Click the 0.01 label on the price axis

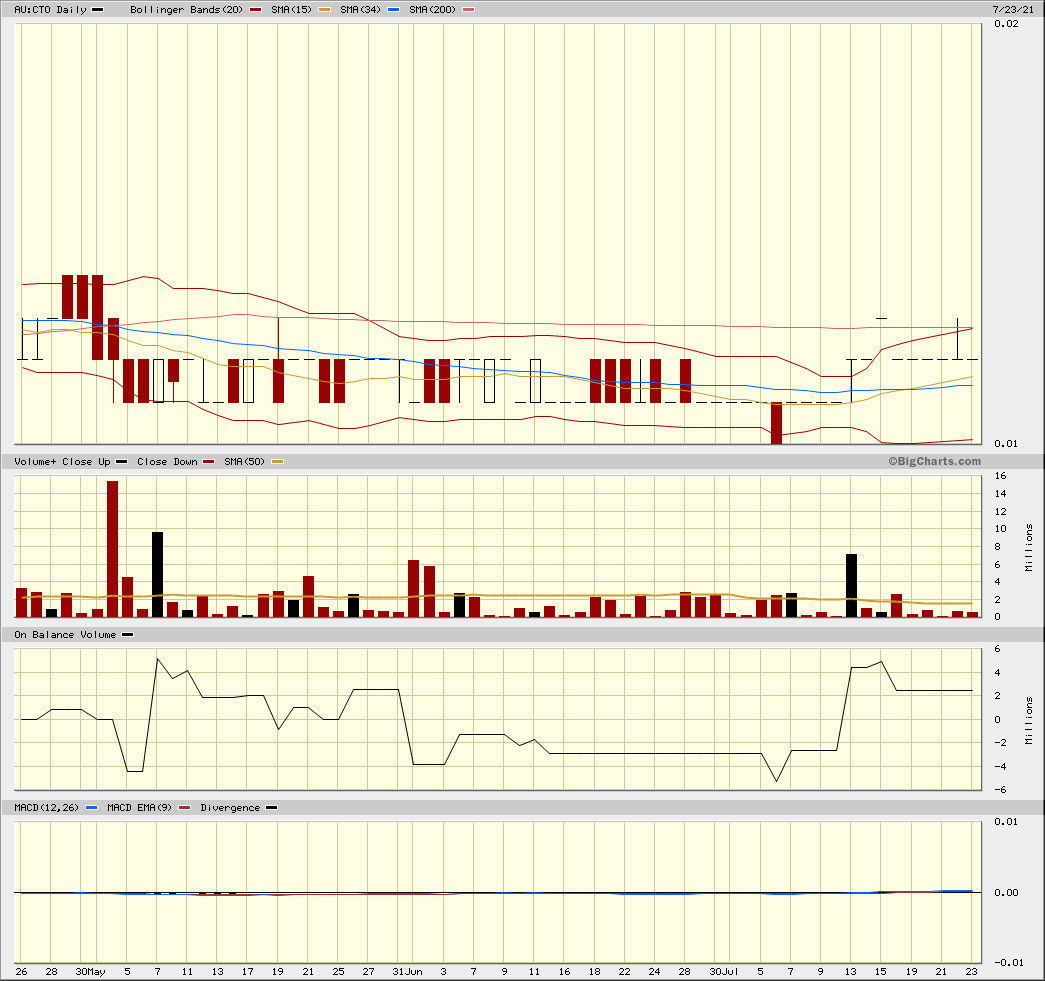coord(1006,444)
